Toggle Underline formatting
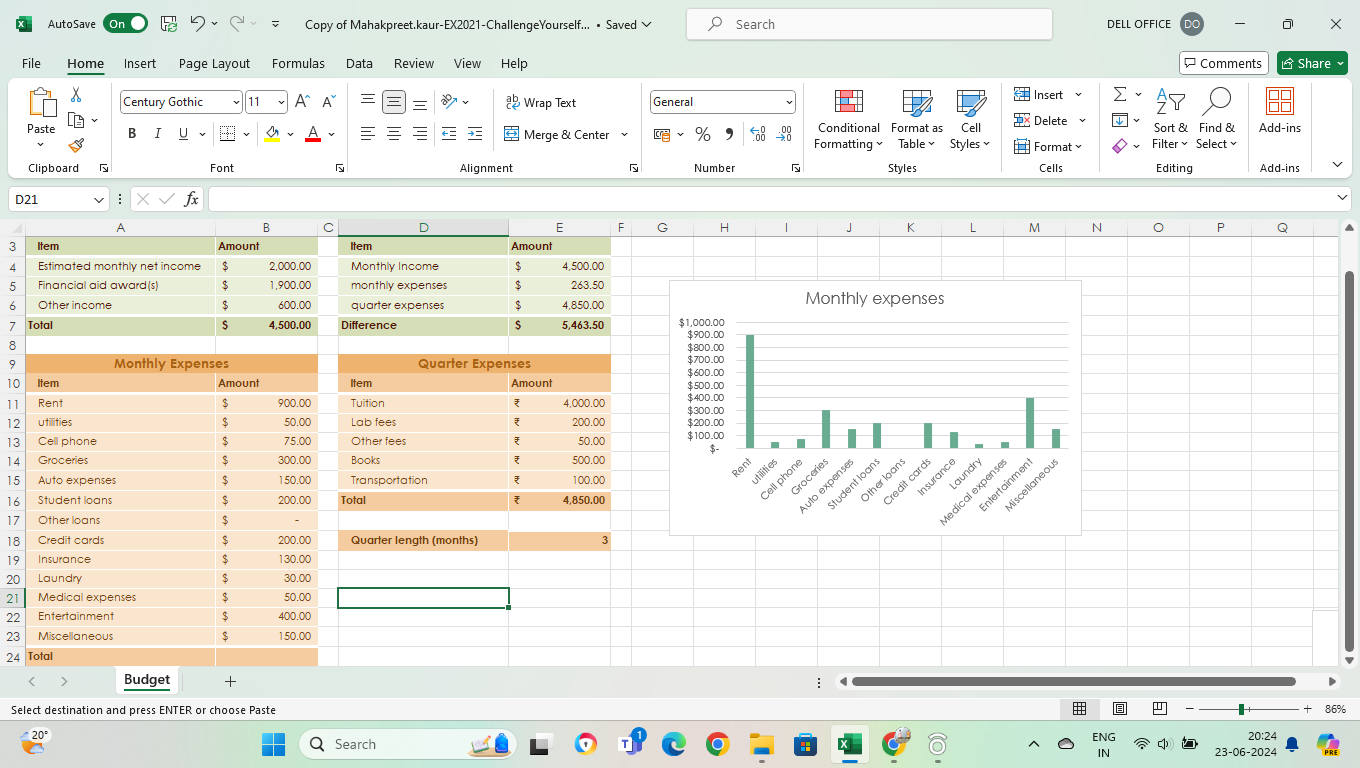 tap(183, 134)
